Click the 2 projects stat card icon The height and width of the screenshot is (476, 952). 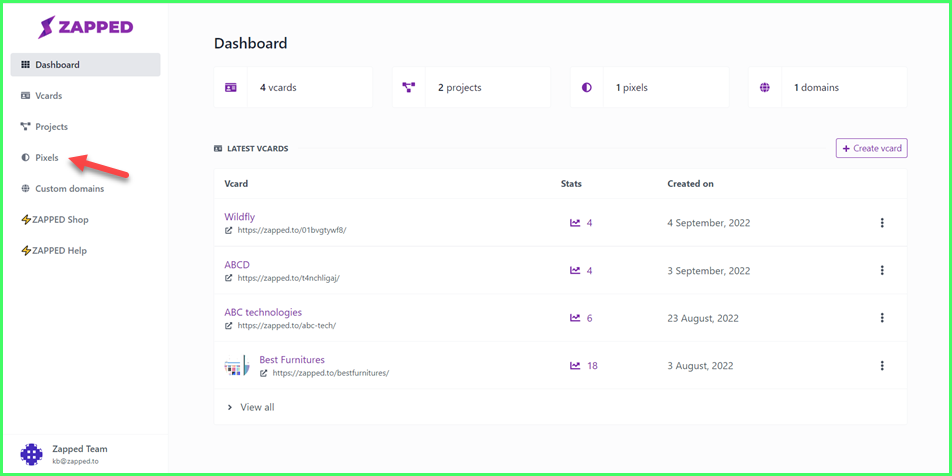[x=409, y=87]
